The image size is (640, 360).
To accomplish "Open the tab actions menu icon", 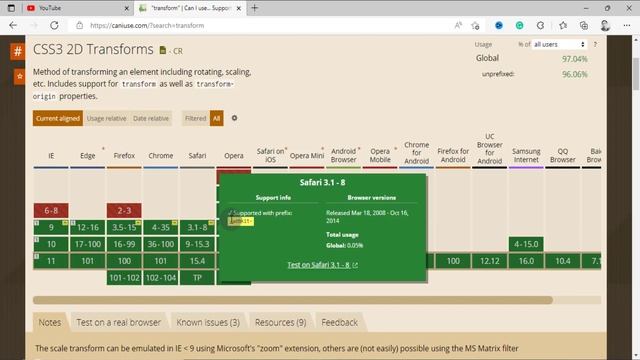I will [x=11, y=8].
